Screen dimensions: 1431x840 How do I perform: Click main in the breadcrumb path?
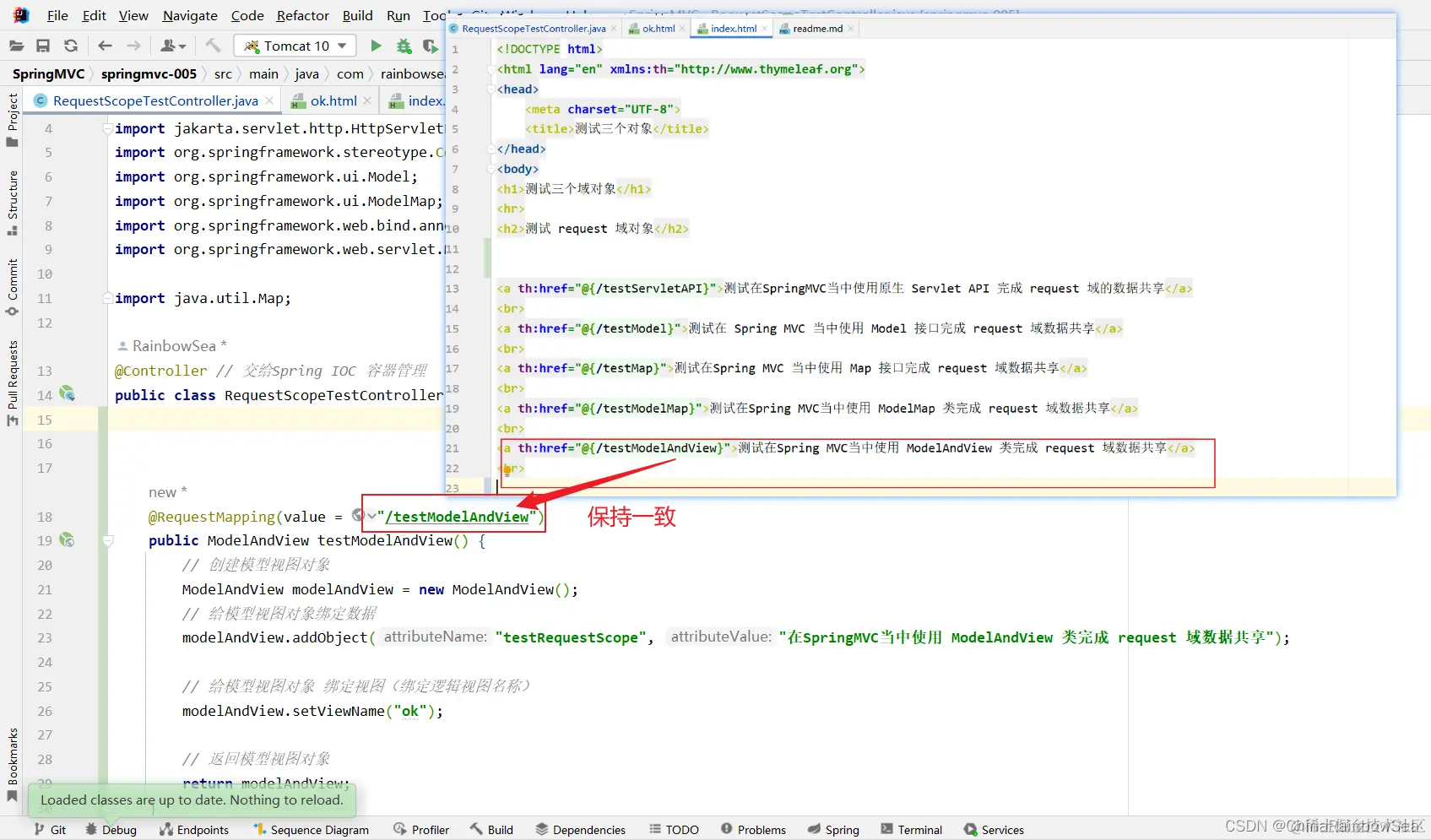[x=263, y=73]
